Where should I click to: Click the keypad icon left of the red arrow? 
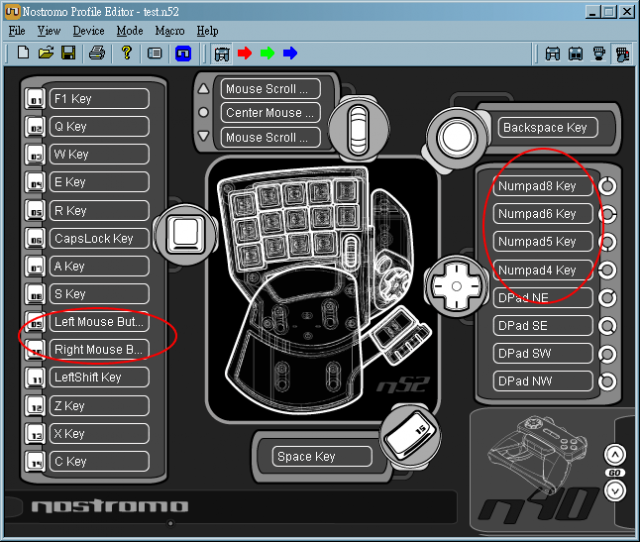[x=222, y=54]
